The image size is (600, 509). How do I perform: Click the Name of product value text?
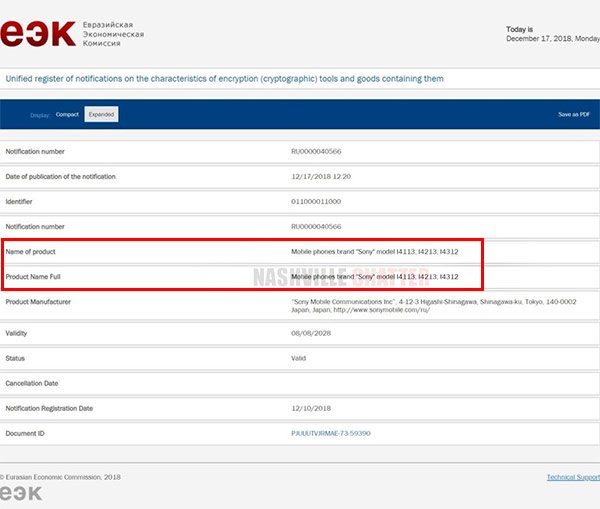point(375,252)
